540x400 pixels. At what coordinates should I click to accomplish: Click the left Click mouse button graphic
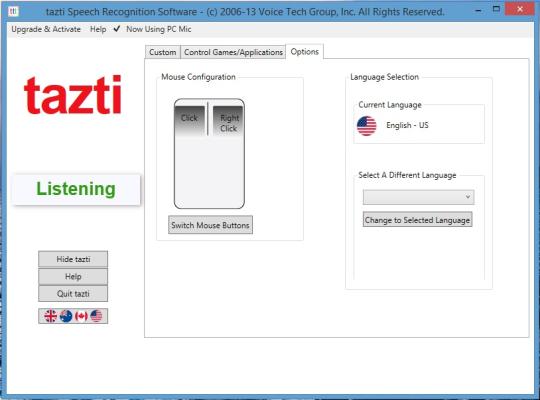coord(189,120)
